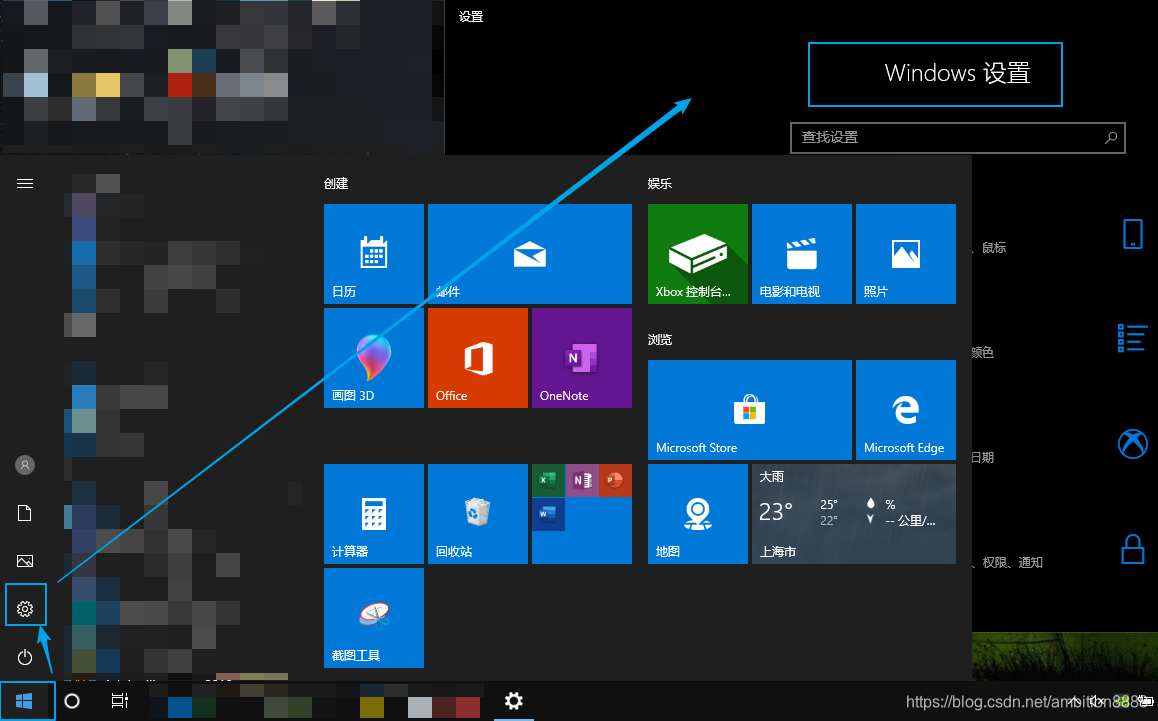
Task: Open the 电影和电视 tile
Action: click(x=801, y=254)
